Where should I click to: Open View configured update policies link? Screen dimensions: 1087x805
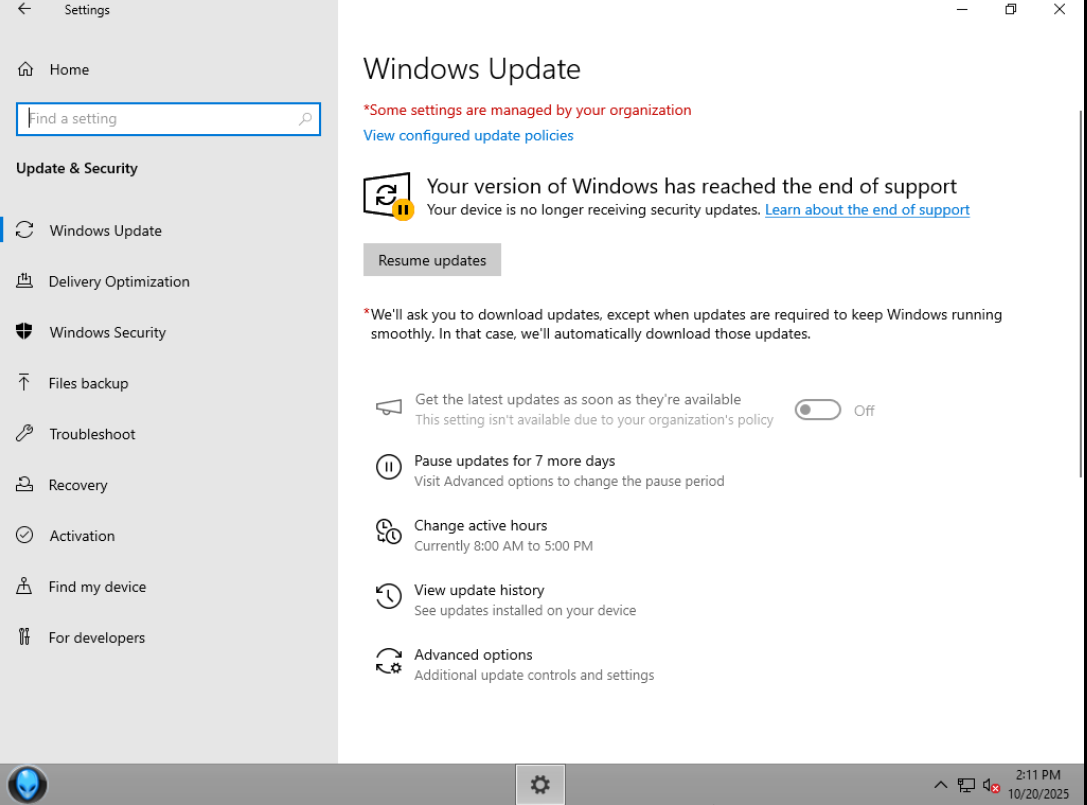pos(468,135)
